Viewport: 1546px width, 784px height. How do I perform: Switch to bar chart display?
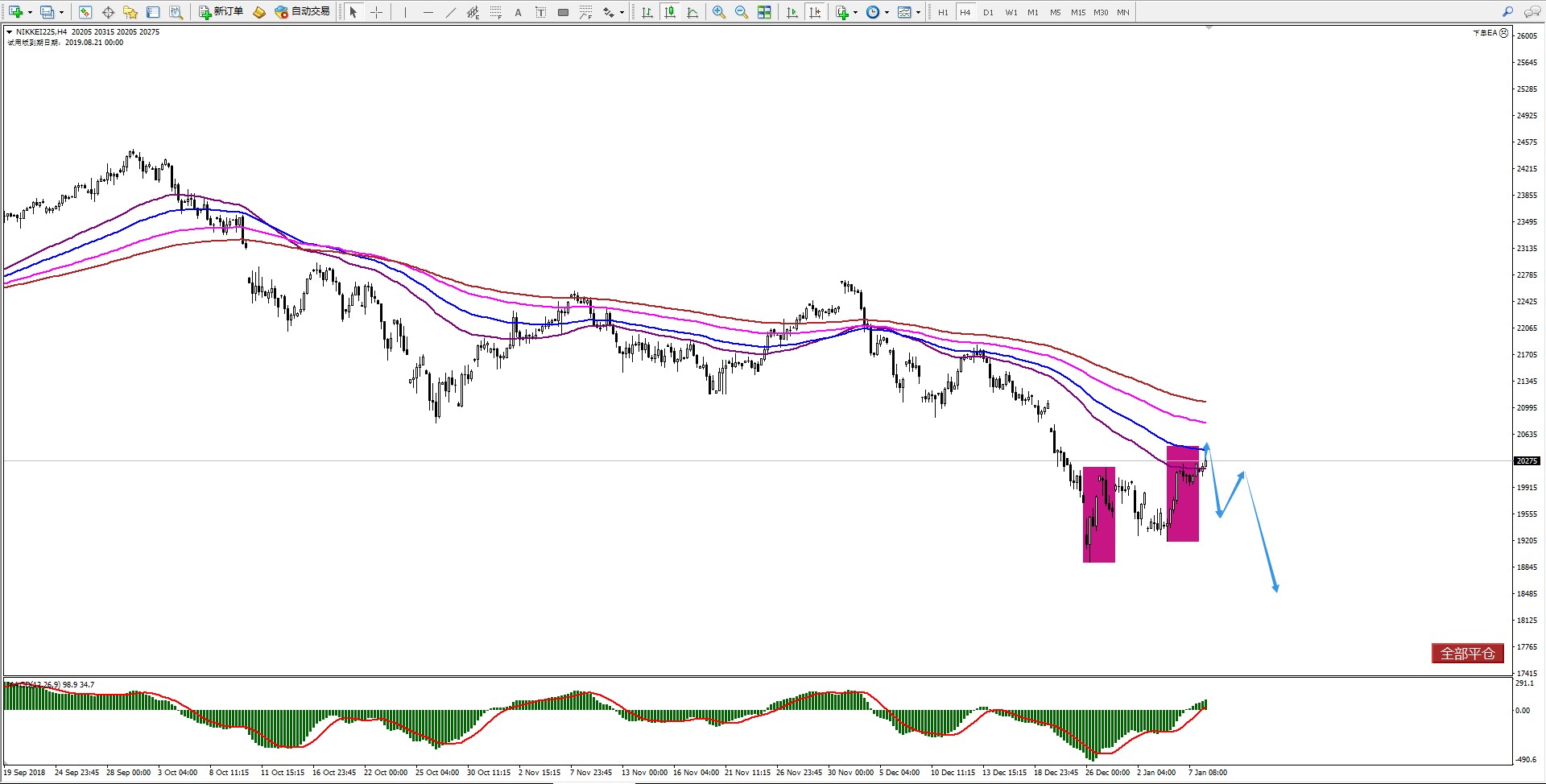[x=647, y=12]
